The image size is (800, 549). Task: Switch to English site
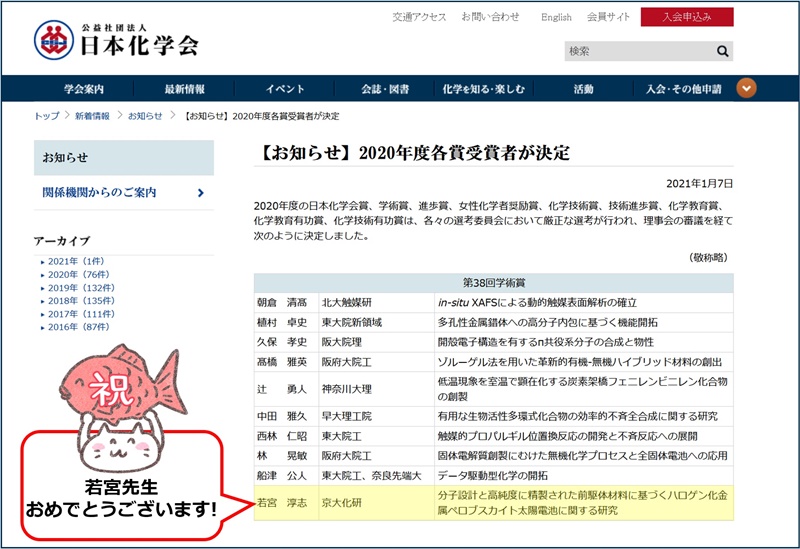[556, 17]
